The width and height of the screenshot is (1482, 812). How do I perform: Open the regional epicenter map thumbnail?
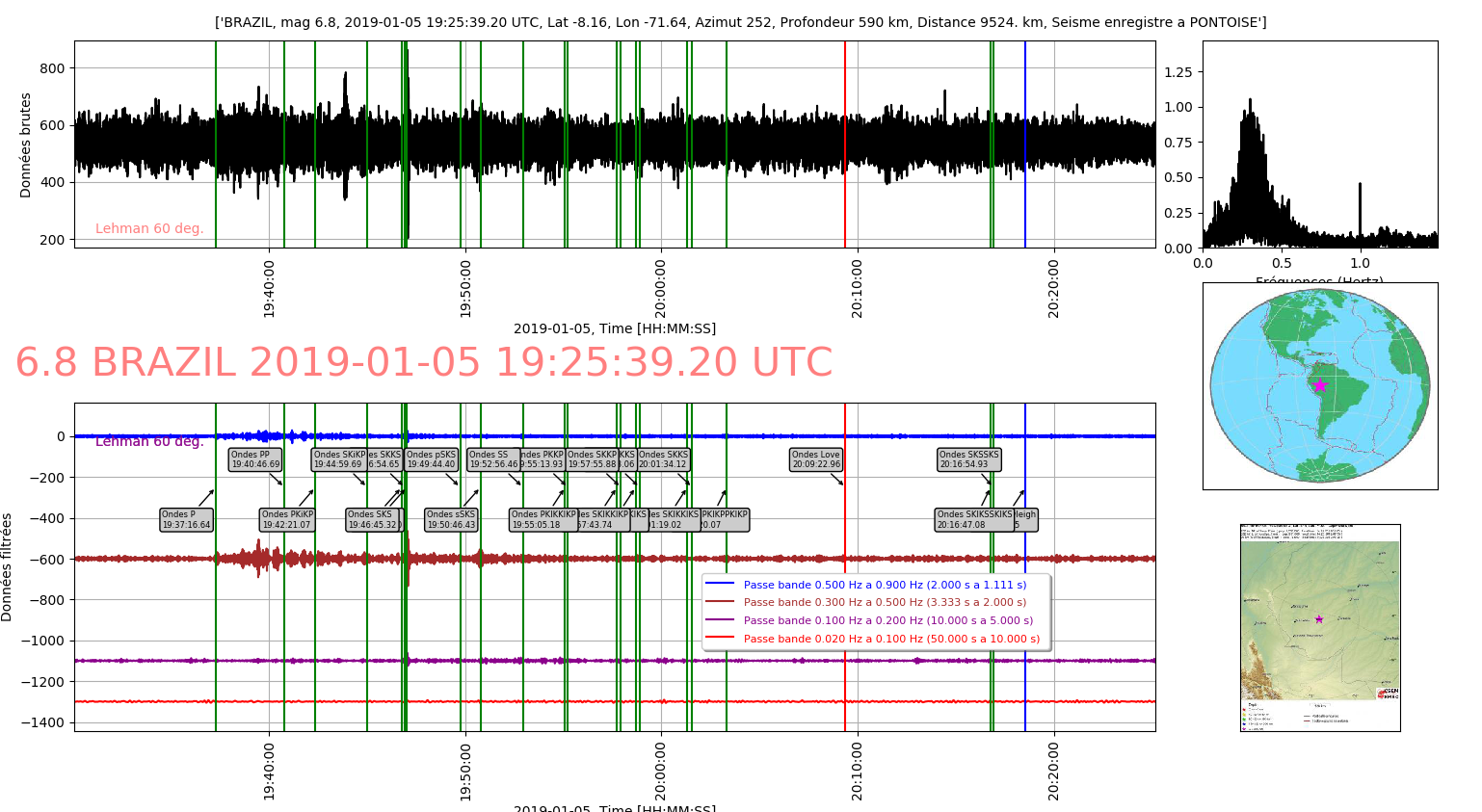[1319, 627]
